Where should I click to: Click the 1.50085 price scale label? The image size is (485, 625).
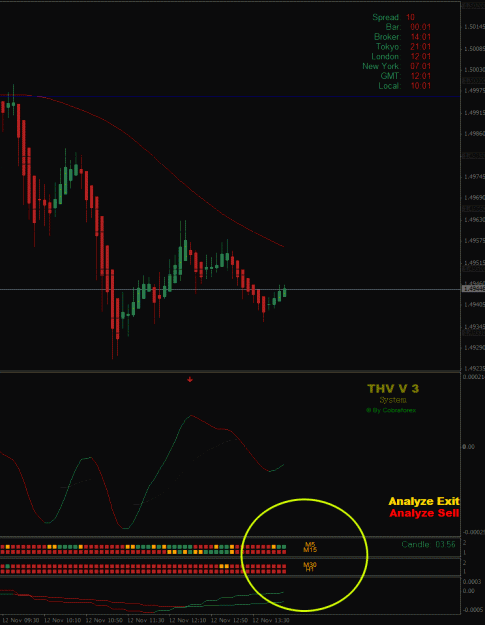point(474,49)
